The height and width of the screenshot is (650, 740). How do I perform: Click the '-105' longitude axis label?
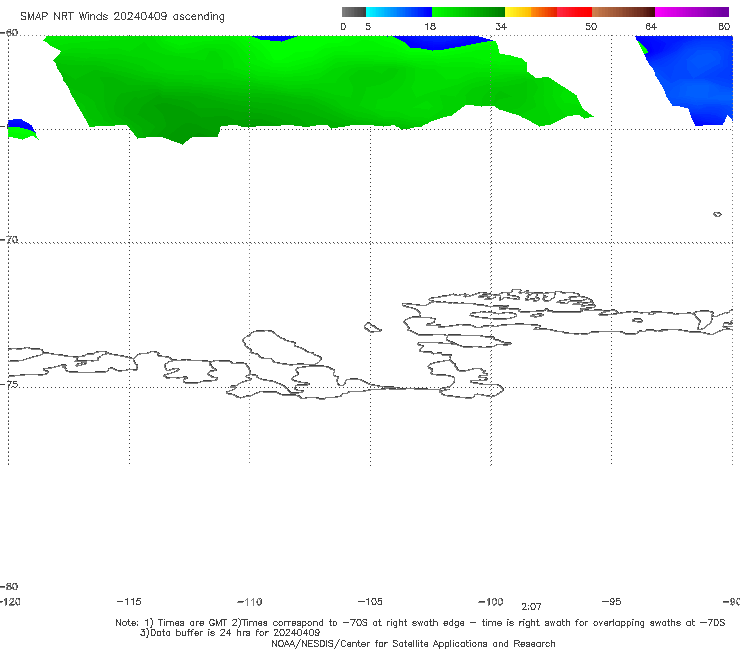(370, 601)
